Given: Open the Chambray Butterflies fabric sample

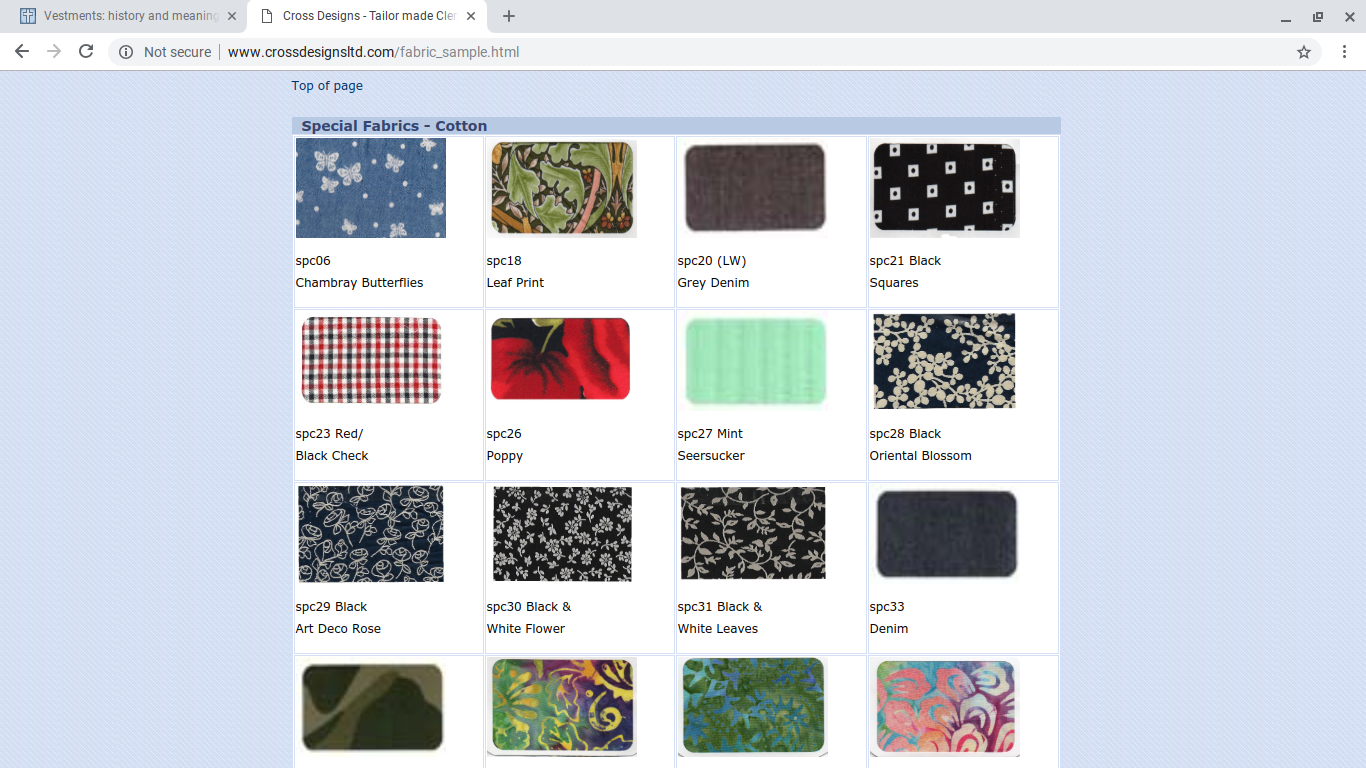Looking at the screenshot, I should 371,188.
